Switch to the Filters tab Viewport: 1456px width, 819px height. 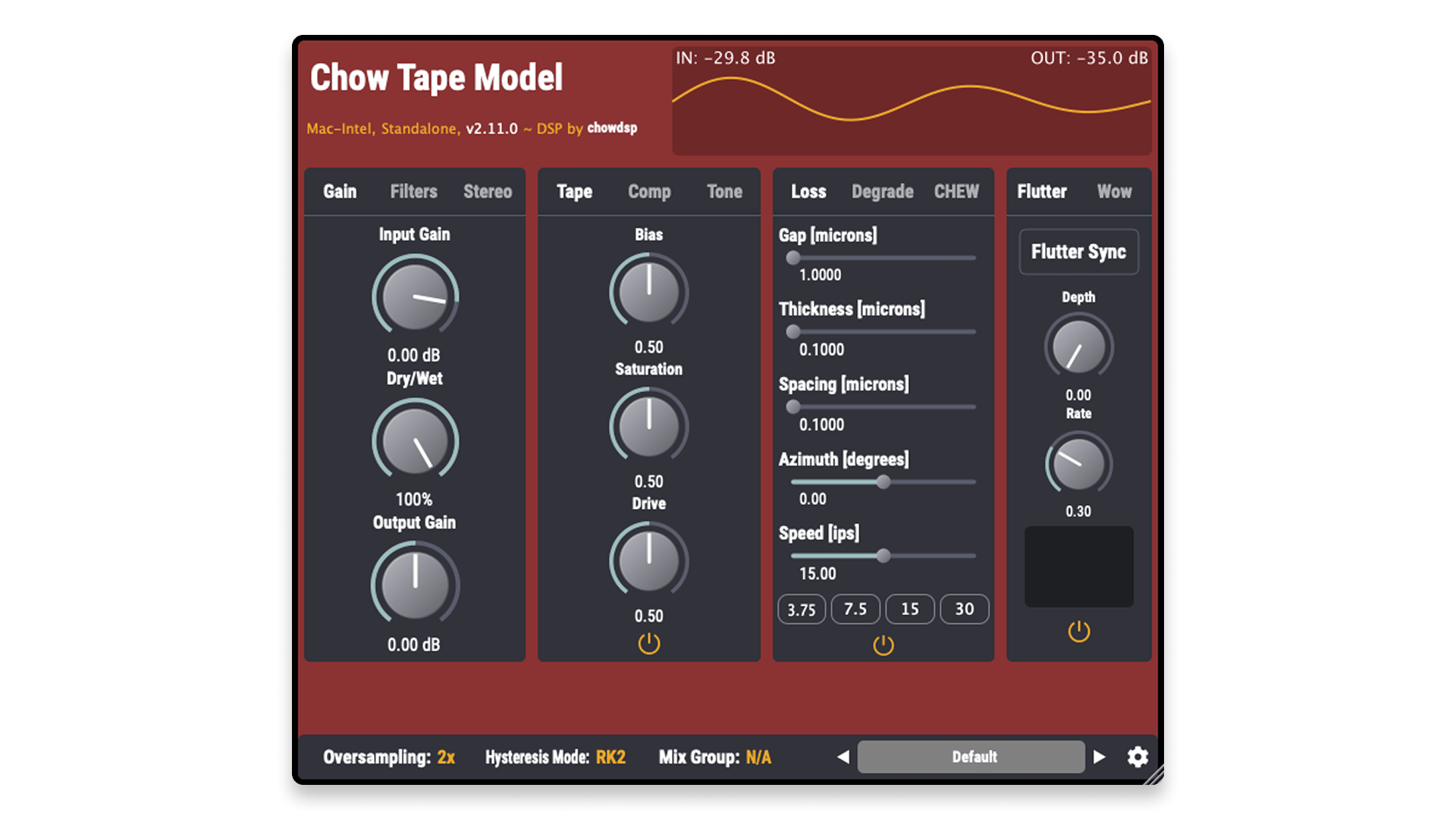tap(413, 192)
